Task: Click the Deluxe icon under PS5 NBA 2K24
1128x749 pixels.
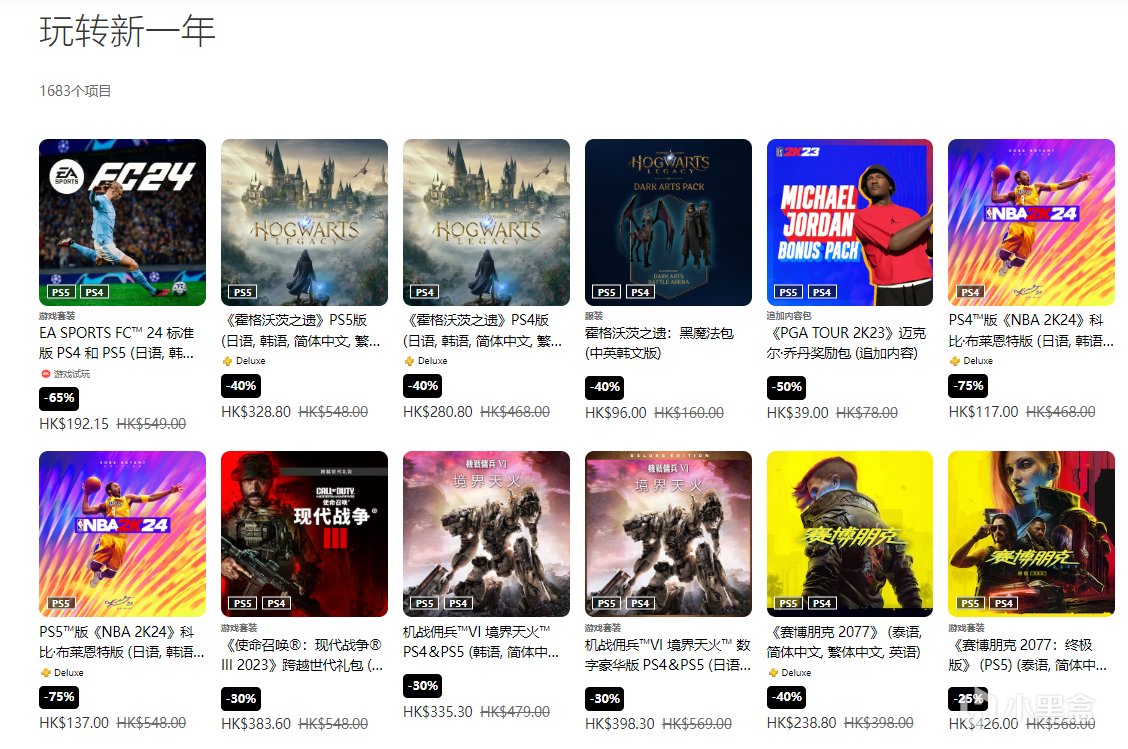Action: click(46, 673)
